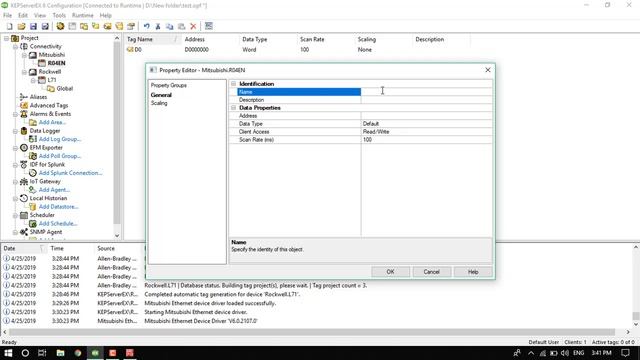Click the project tree vertical scrollbar

pos(117,133)
